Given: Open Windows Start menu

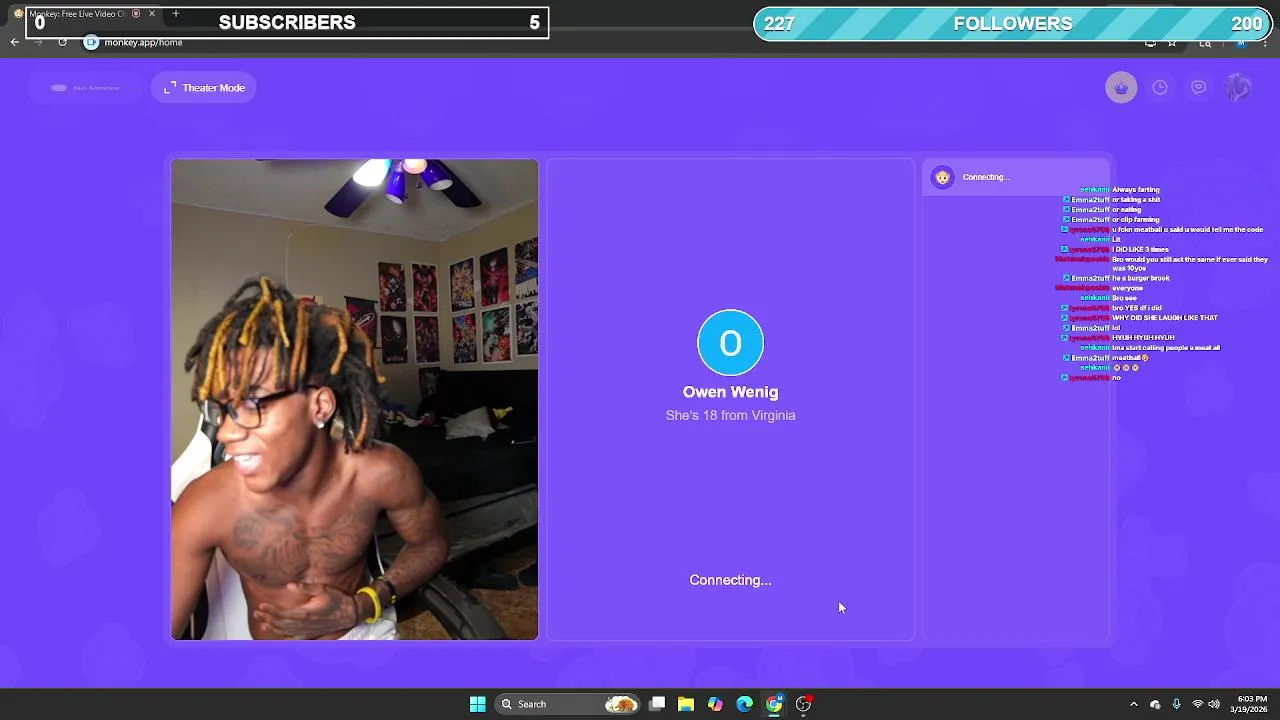Looking at the screenshot, I should coord(477,704).
